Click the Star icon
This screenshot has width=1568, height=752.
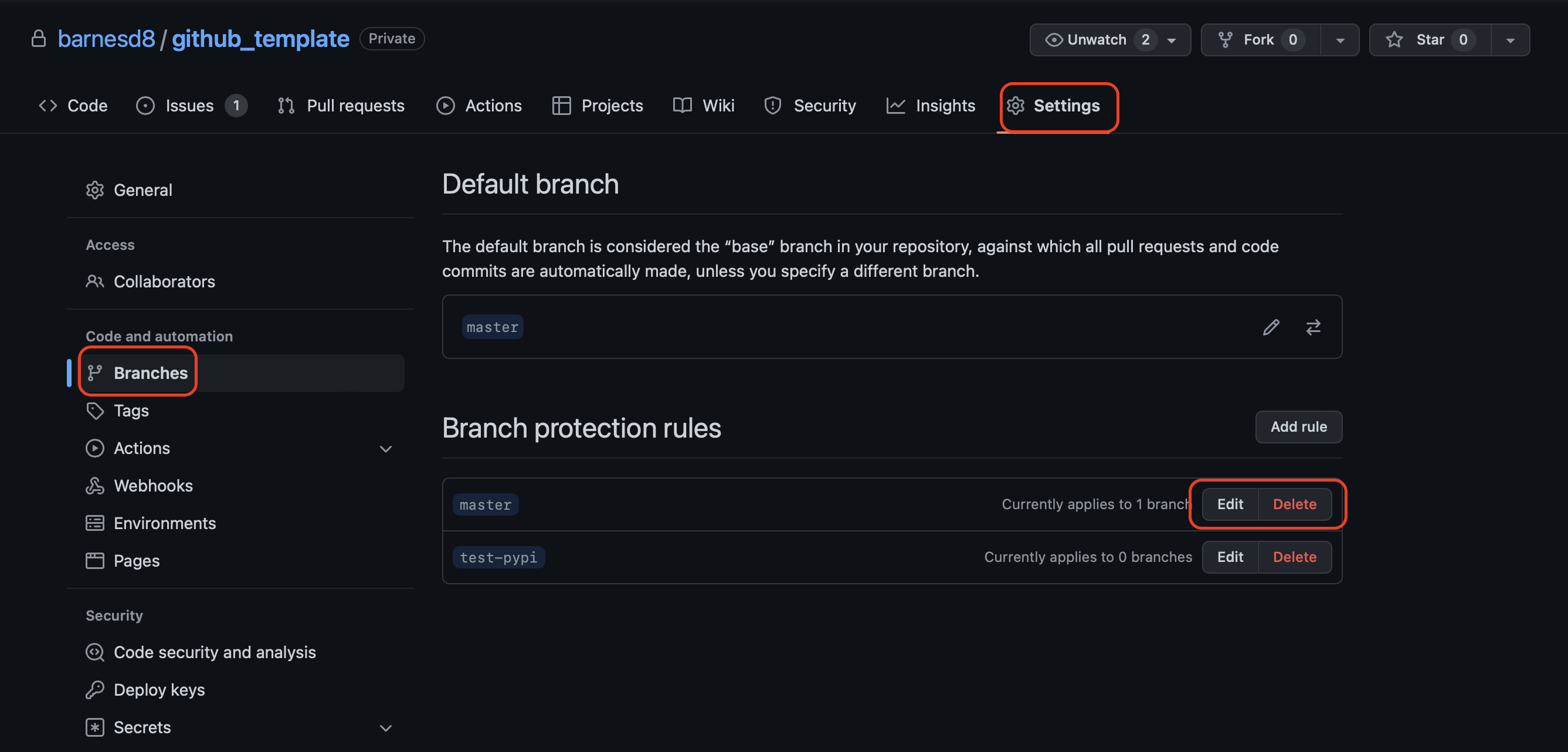pos(1394,39)
